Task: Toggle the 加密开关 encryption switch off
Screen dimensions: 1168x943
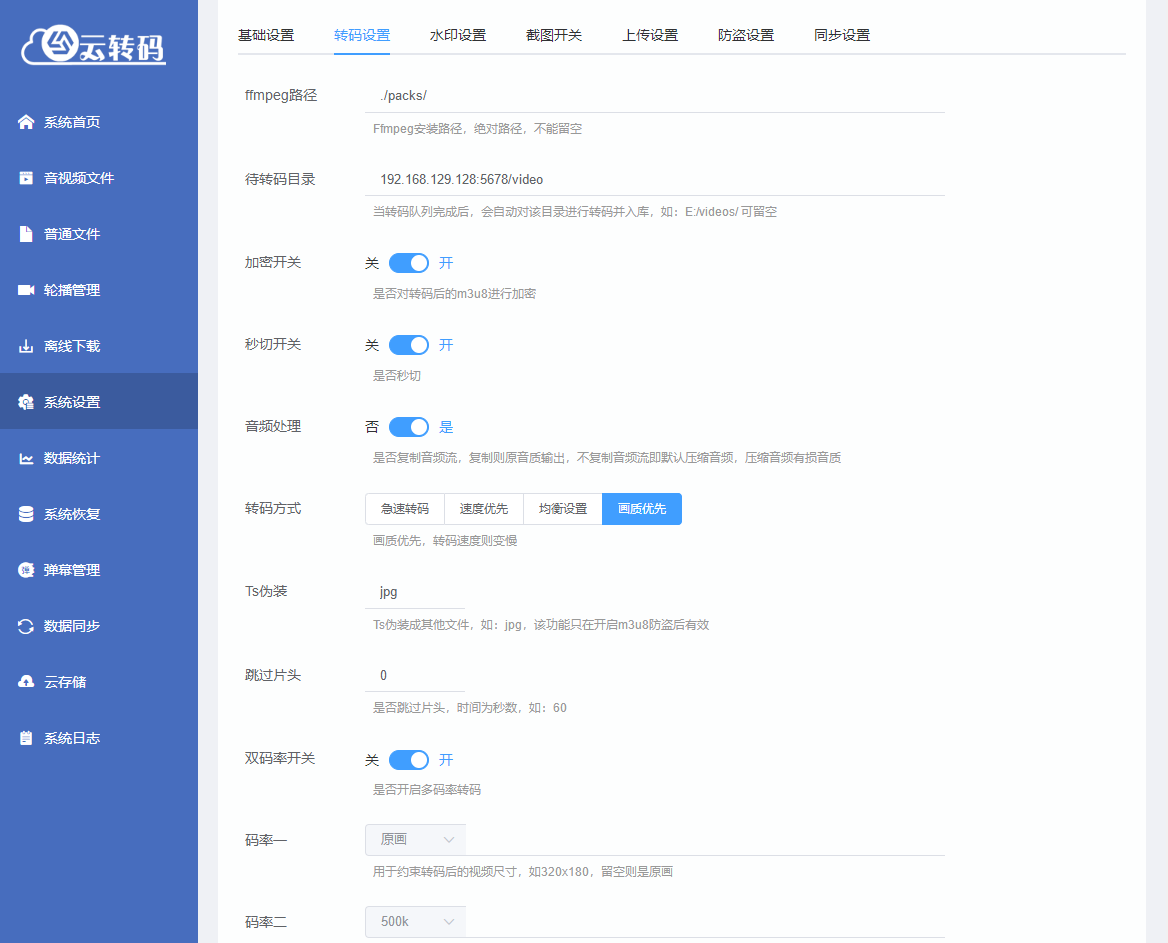Action: [x=408, y=262]
